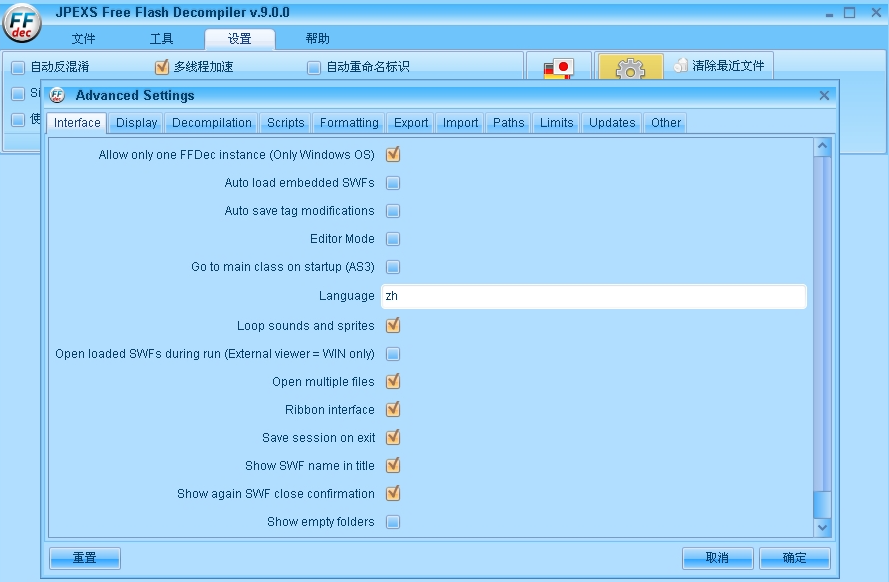
Task: Uncheck Show again SWF close confirmation
Action: (393, 493)
